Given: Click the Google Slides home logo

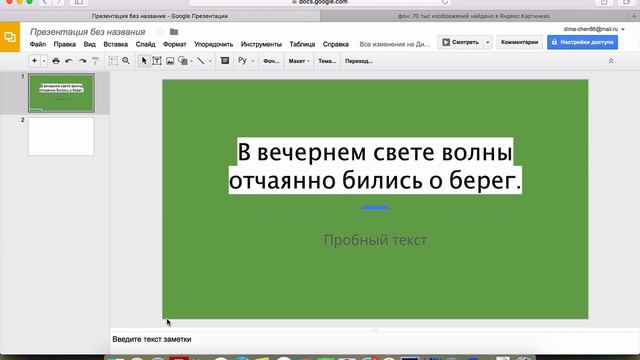Looking at the screenshot, I should coord(10,37).
